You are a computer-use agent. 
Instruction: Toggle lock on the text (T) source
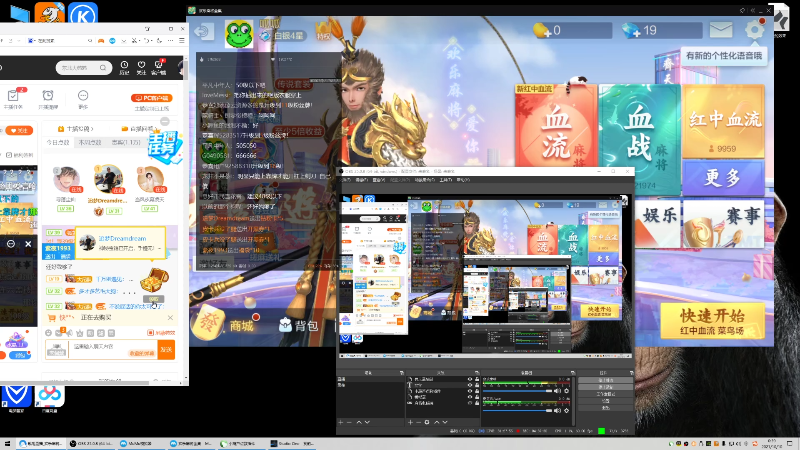[477, 385]
